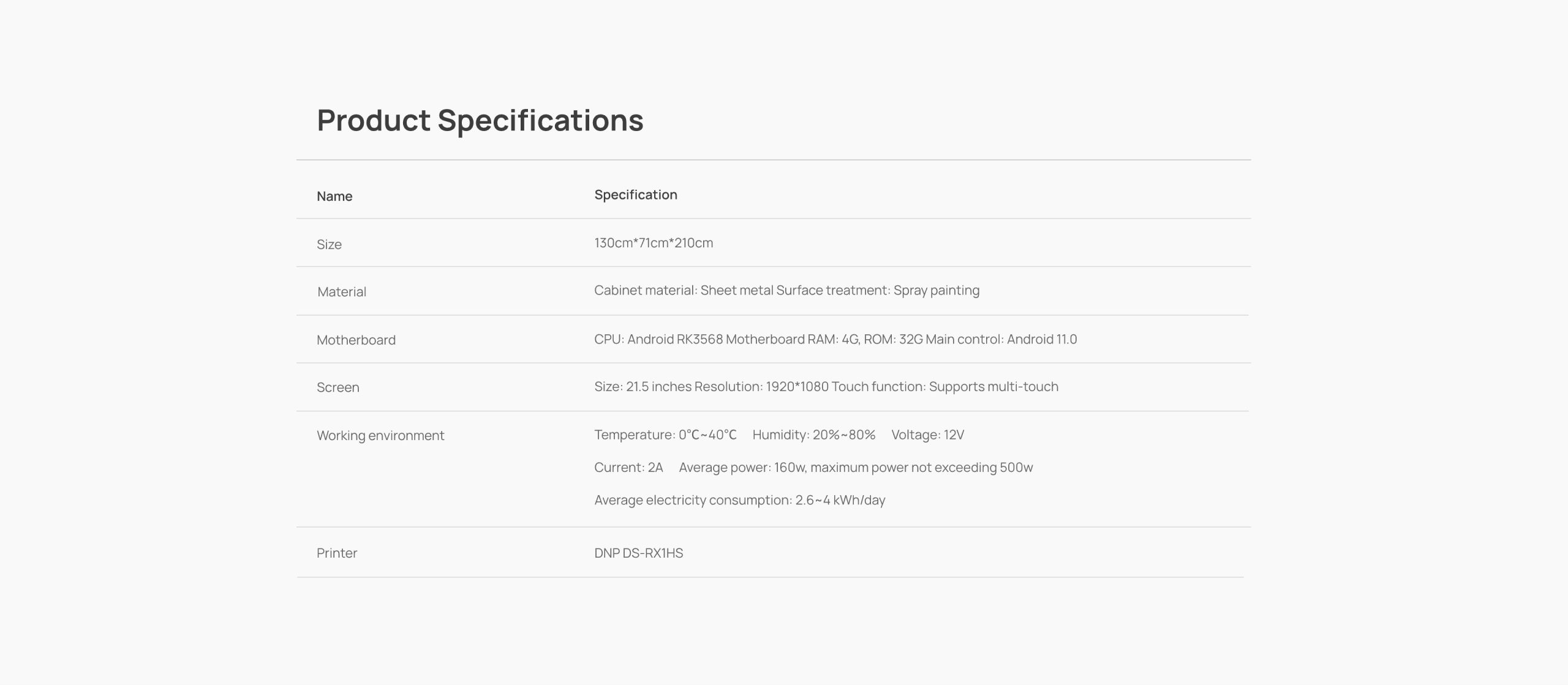Click the Average electricity consumption line

(x=739, y=500)
